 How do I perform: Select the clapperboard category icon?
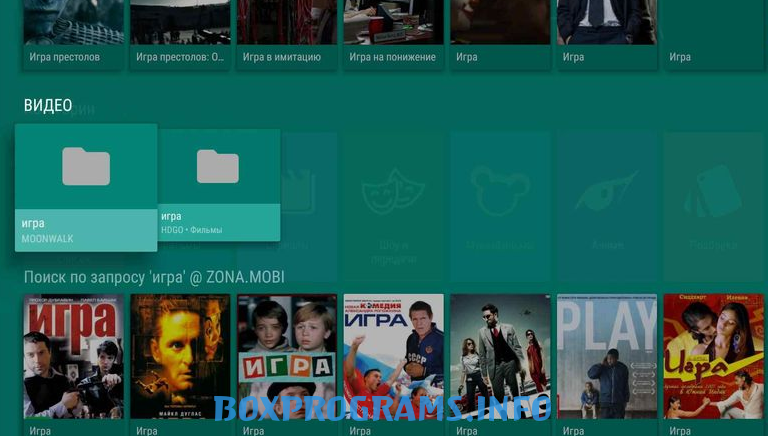pyautogui.click(x=298, y=189)
